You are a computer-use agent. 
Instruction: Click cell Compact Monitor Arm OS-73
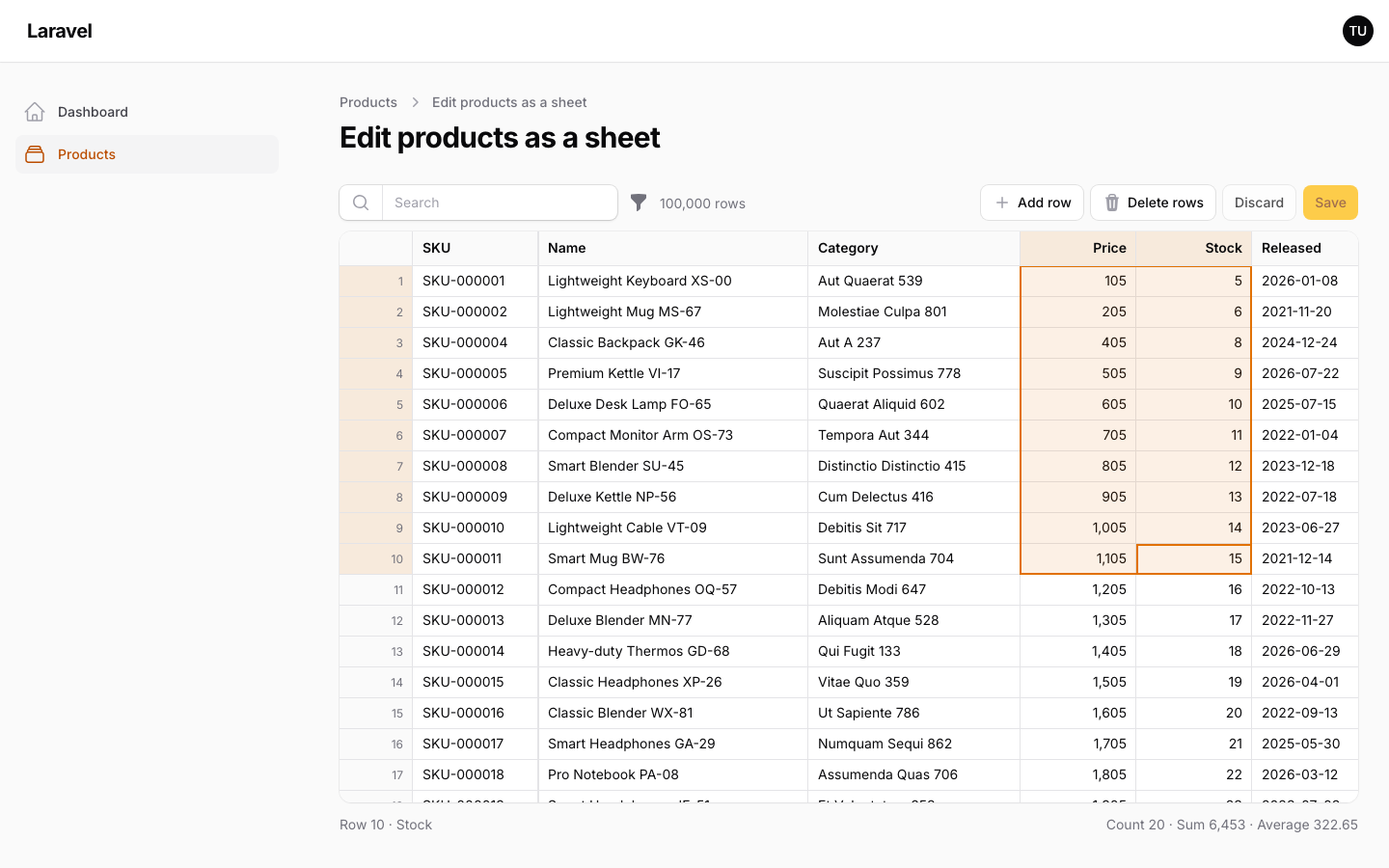coord(673,436)
